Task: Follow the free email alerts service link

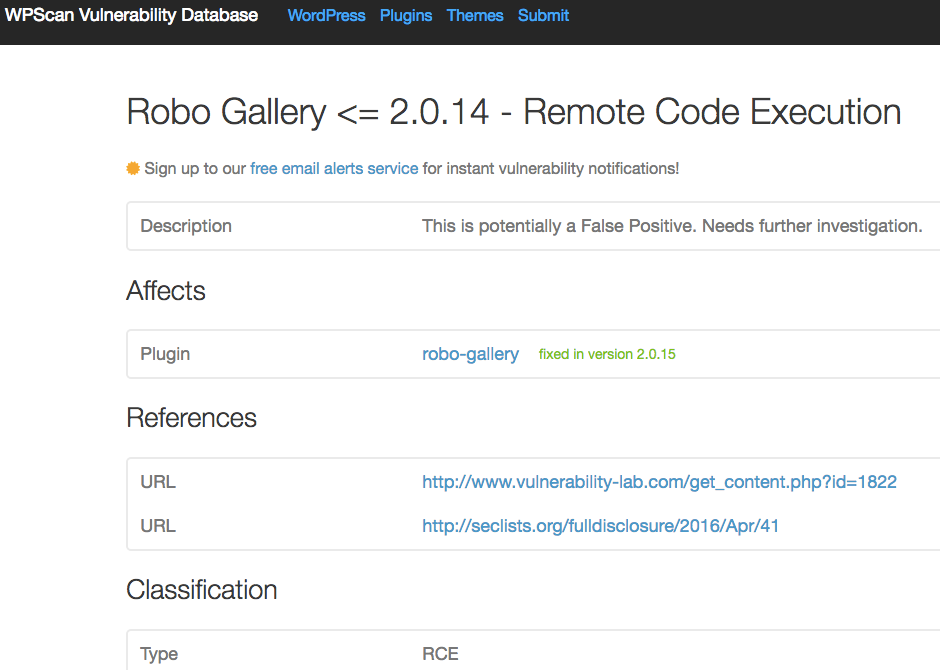Action: click(x=334, y=168)
